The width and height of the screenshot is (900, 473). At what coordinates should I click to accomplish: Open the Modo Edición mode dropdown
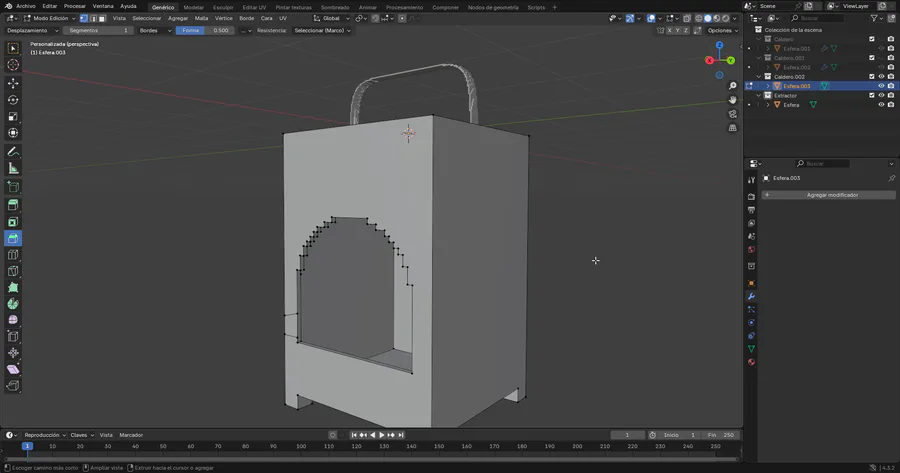coord(50,18)
